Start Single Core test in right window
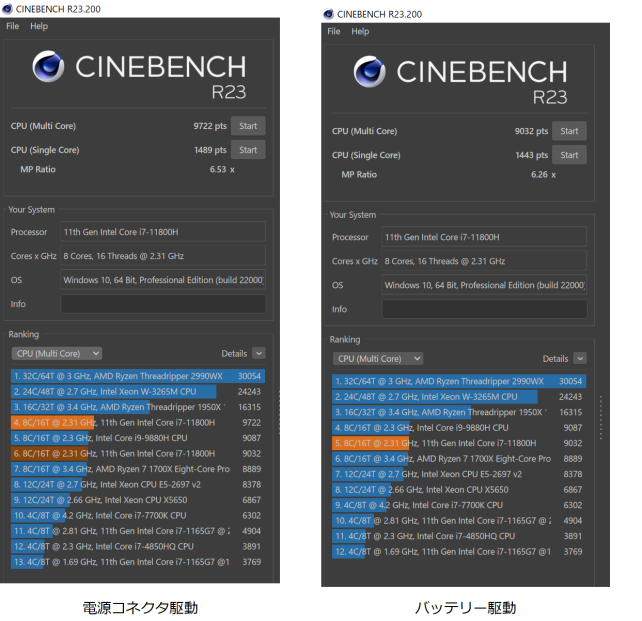642x621 pixels. 569,155
